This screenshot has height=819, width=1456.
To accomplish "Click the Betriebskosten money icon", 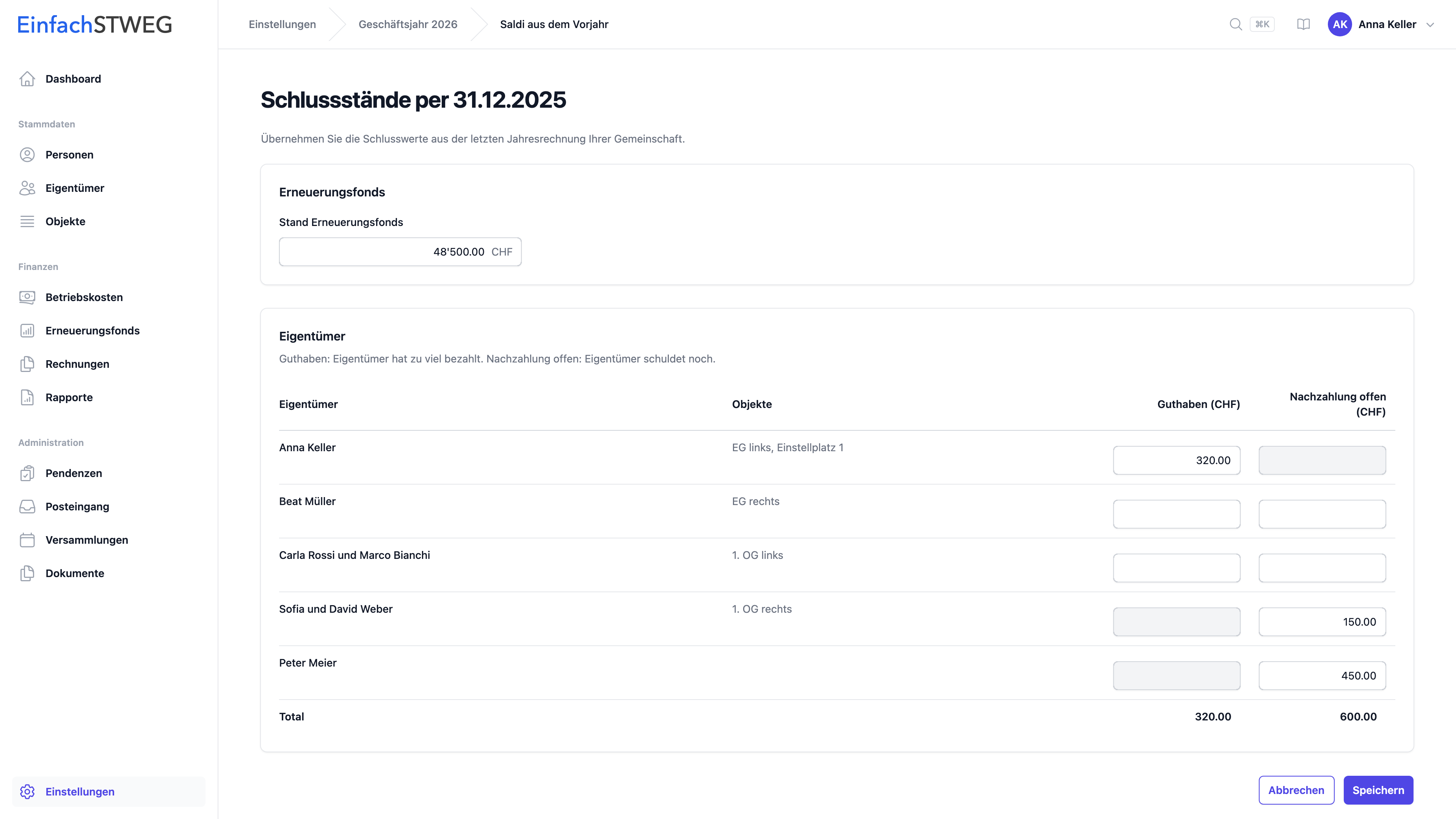I will coord(27,297).
